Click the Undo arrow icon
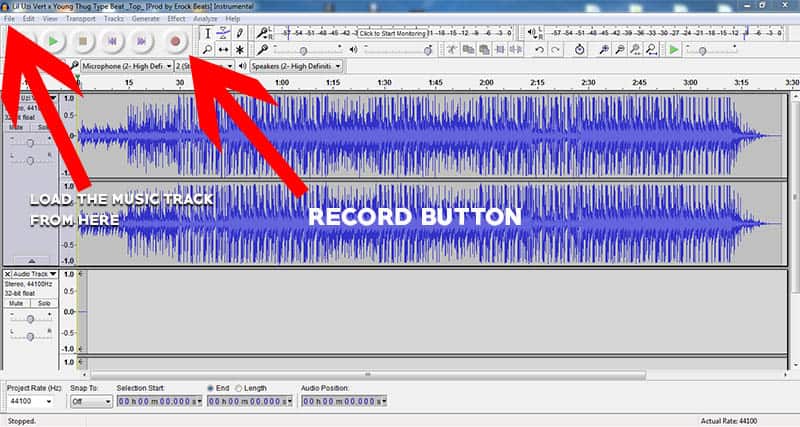The height and width of the screenshot is (427, 800). coord(539,49)
